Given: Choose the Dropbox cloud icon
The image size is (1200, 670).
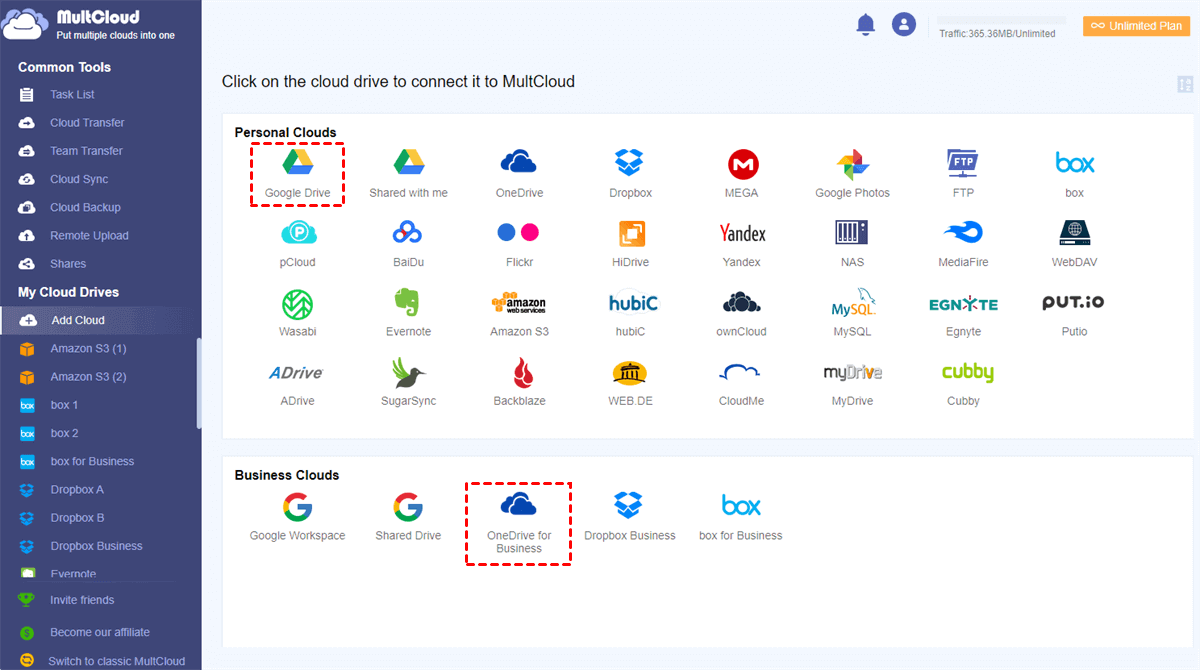Looking at the screenshot, I should [630, 173].
